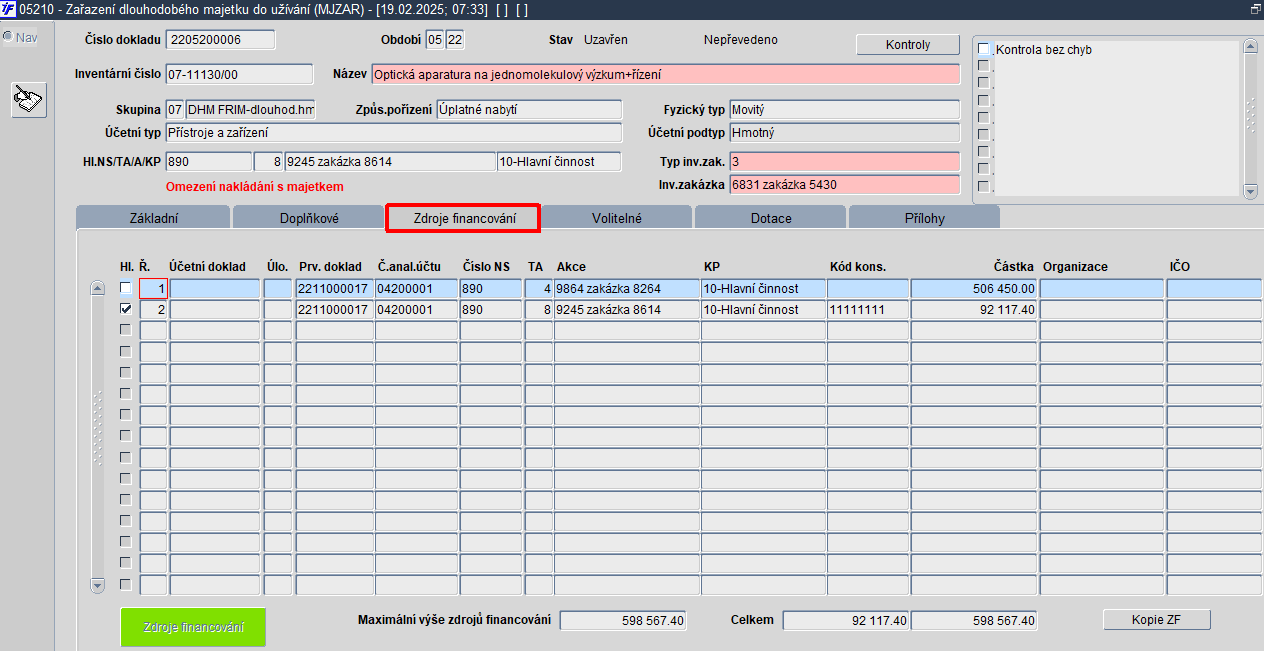
Task: Click Účetní podtyp field Hmotný
Action: tap(844, 132)
